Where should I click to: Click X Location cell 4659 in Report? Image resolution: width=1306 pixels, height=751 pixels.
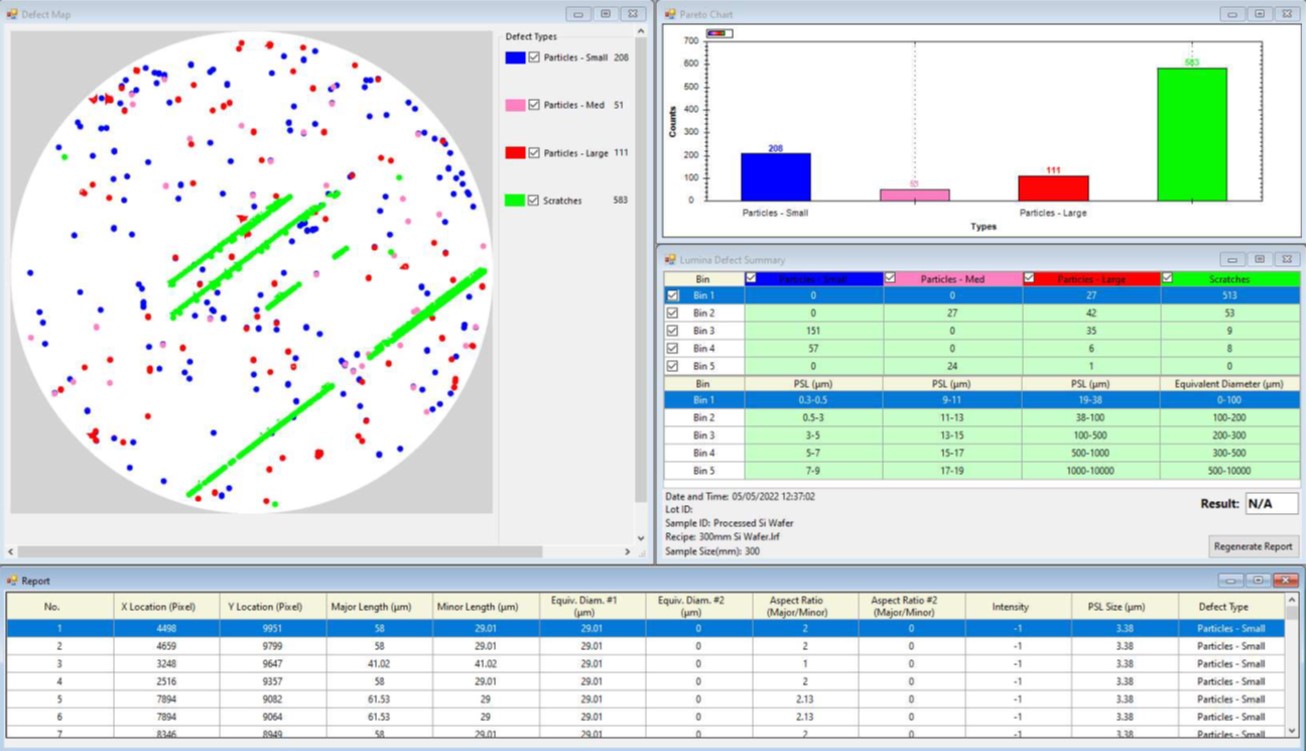[x=167, y=646]
